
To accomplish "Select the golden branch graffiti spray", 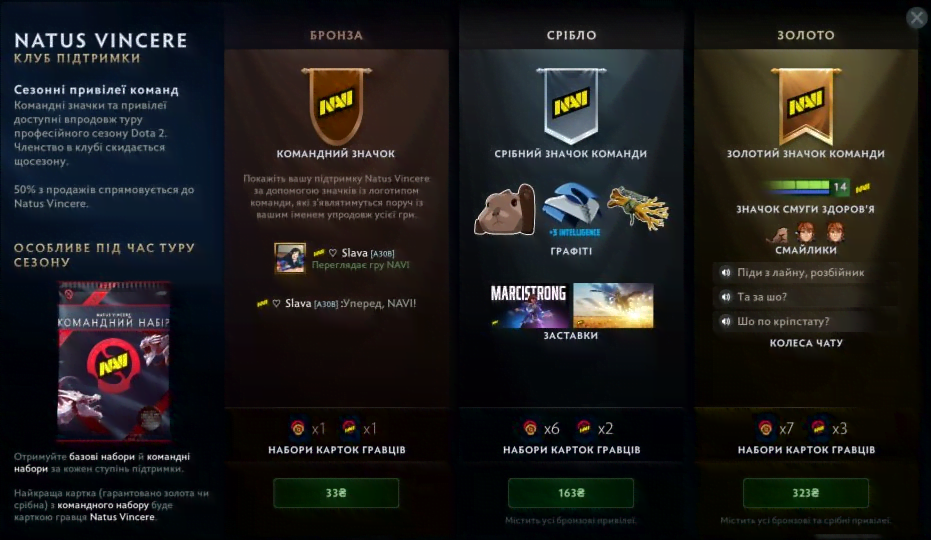I will 638,209.
